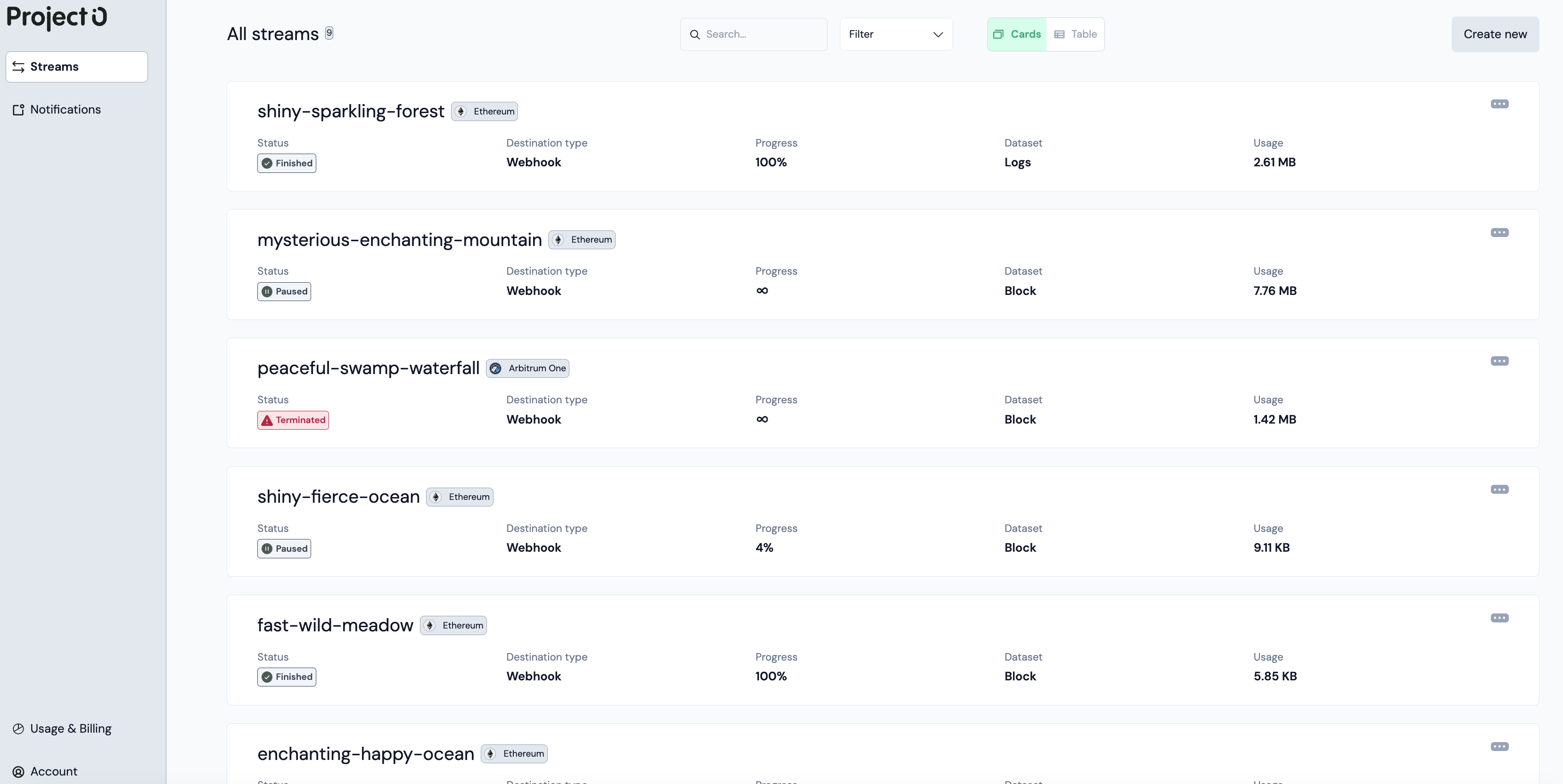Viewport: 1563px width, 784px height.
Task: Click the 1.42 MB usage value
Action: 1274,419
